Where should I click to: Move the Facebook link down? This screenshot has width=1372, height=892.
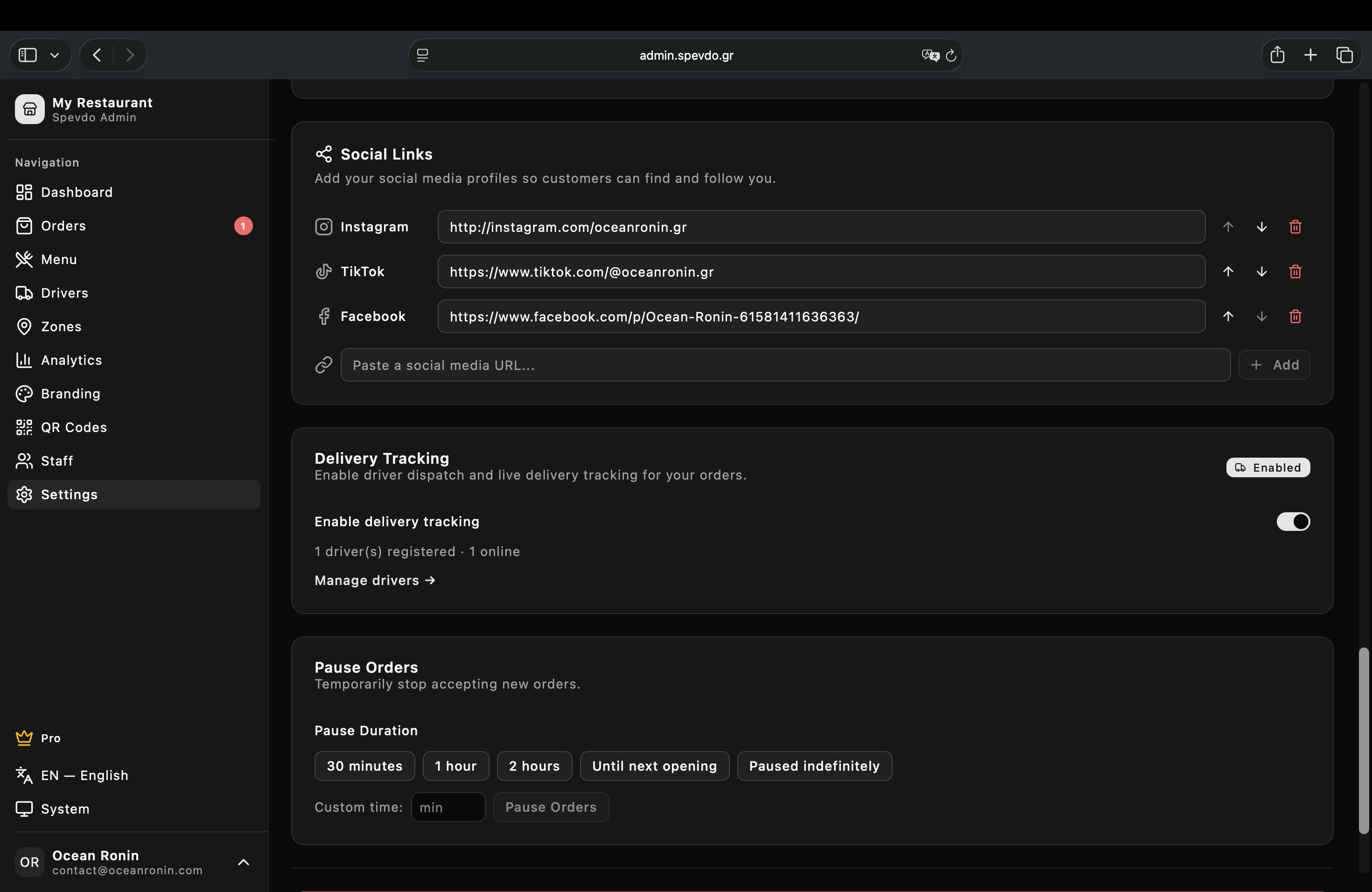pos(1262,316)
